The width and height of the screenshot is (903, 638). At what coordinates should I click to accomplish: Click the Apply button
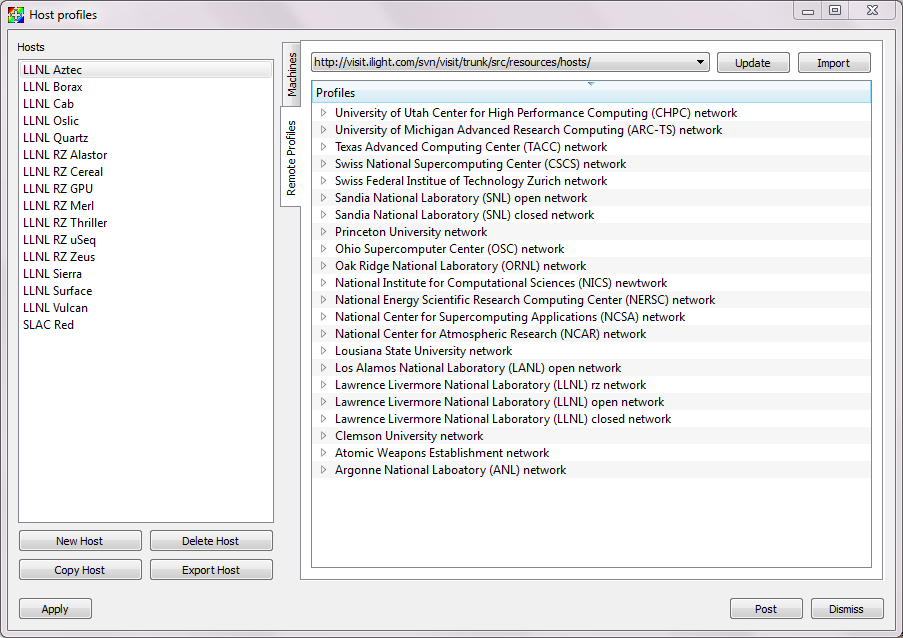point(55,609)
